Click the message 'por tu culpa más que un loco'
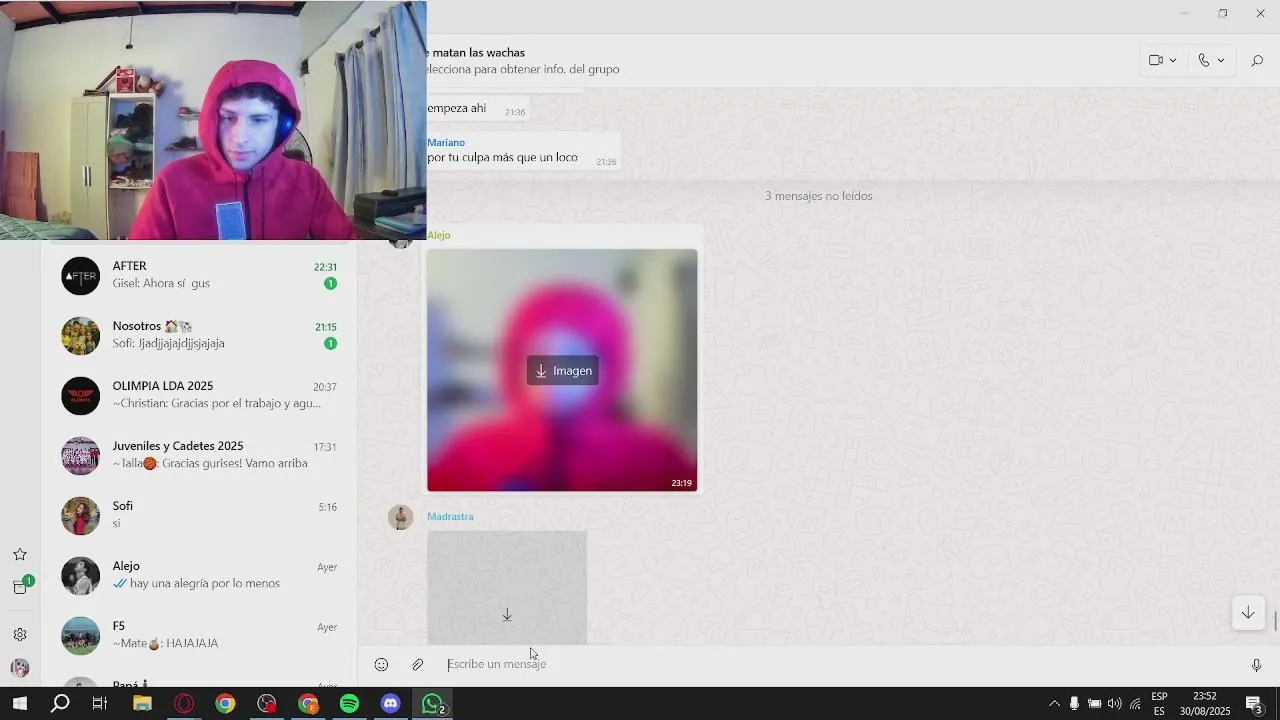The image size is (1280, 720). click(502, 158)
